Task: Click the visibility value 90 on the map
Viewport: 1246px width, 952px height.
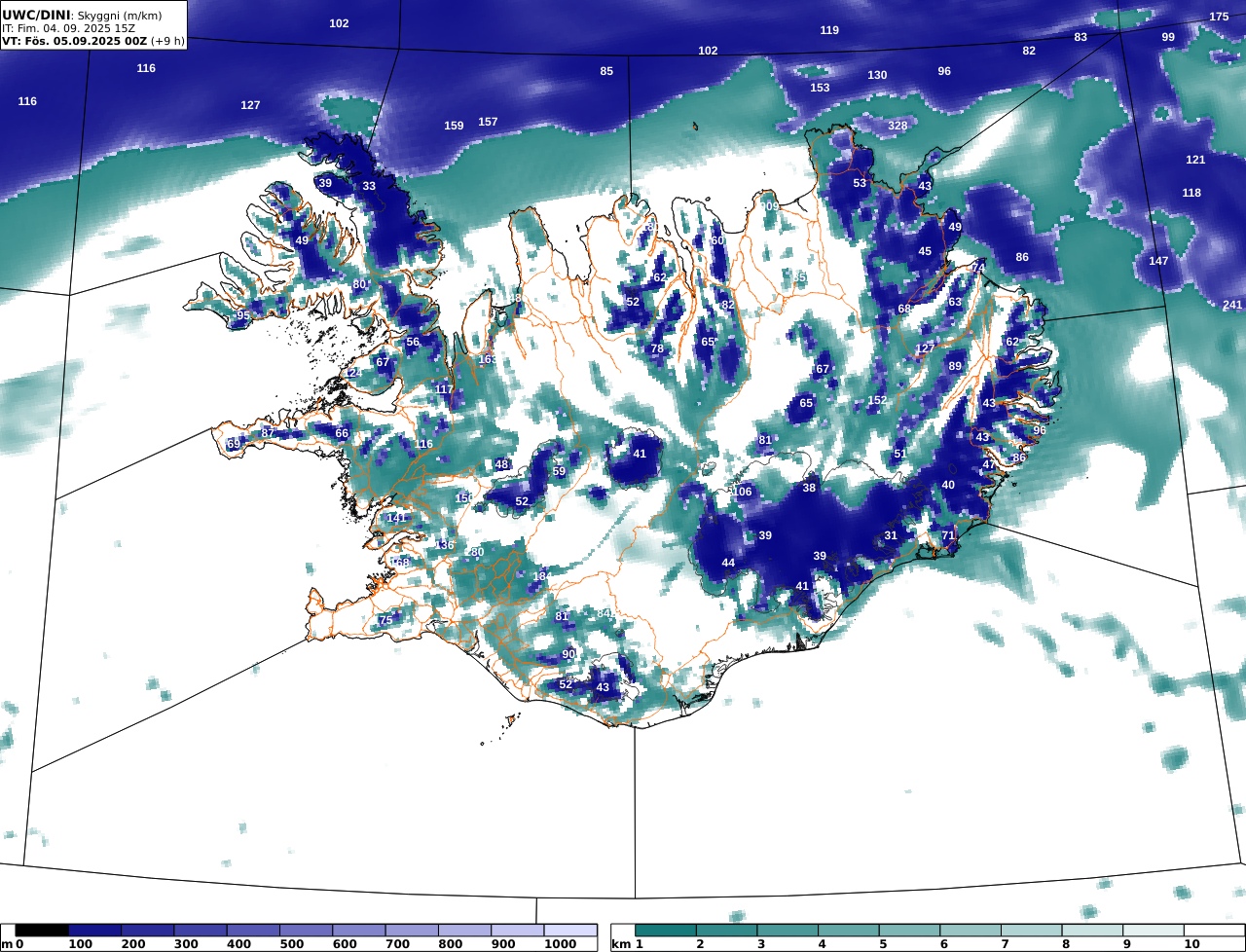Action: click(568, 654)
